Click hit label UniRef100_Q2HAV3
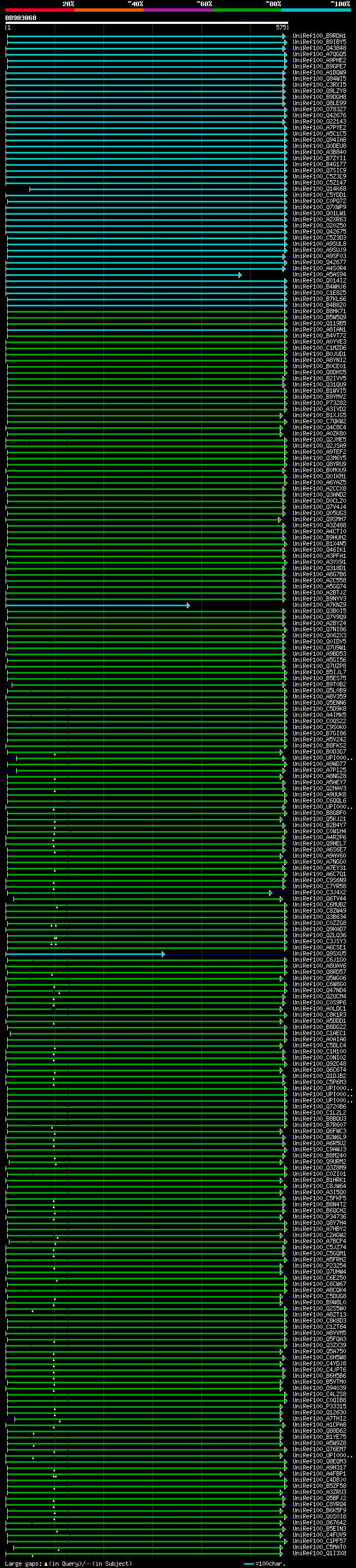The image size is (356, 1568). [319, 789]
